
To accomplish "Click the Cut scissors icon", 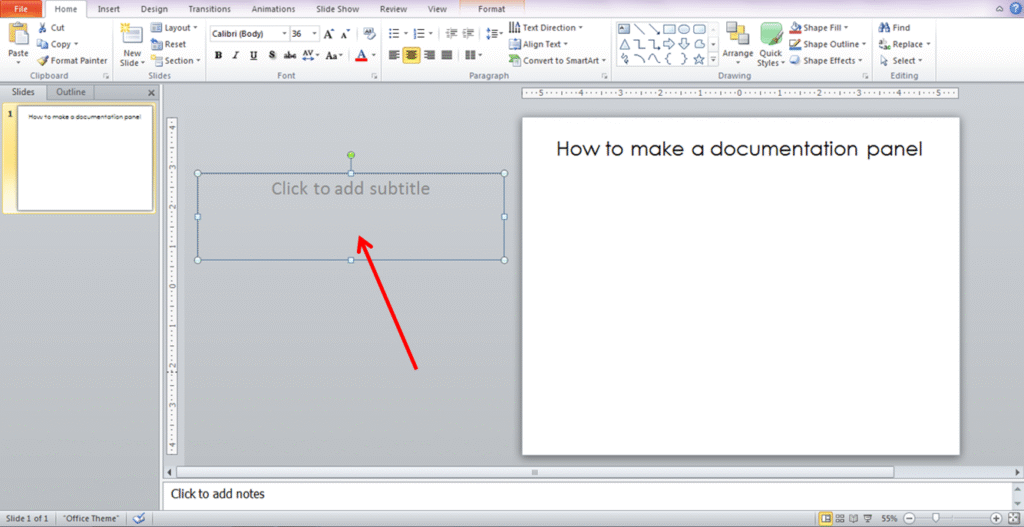I will tap(42, 28).
